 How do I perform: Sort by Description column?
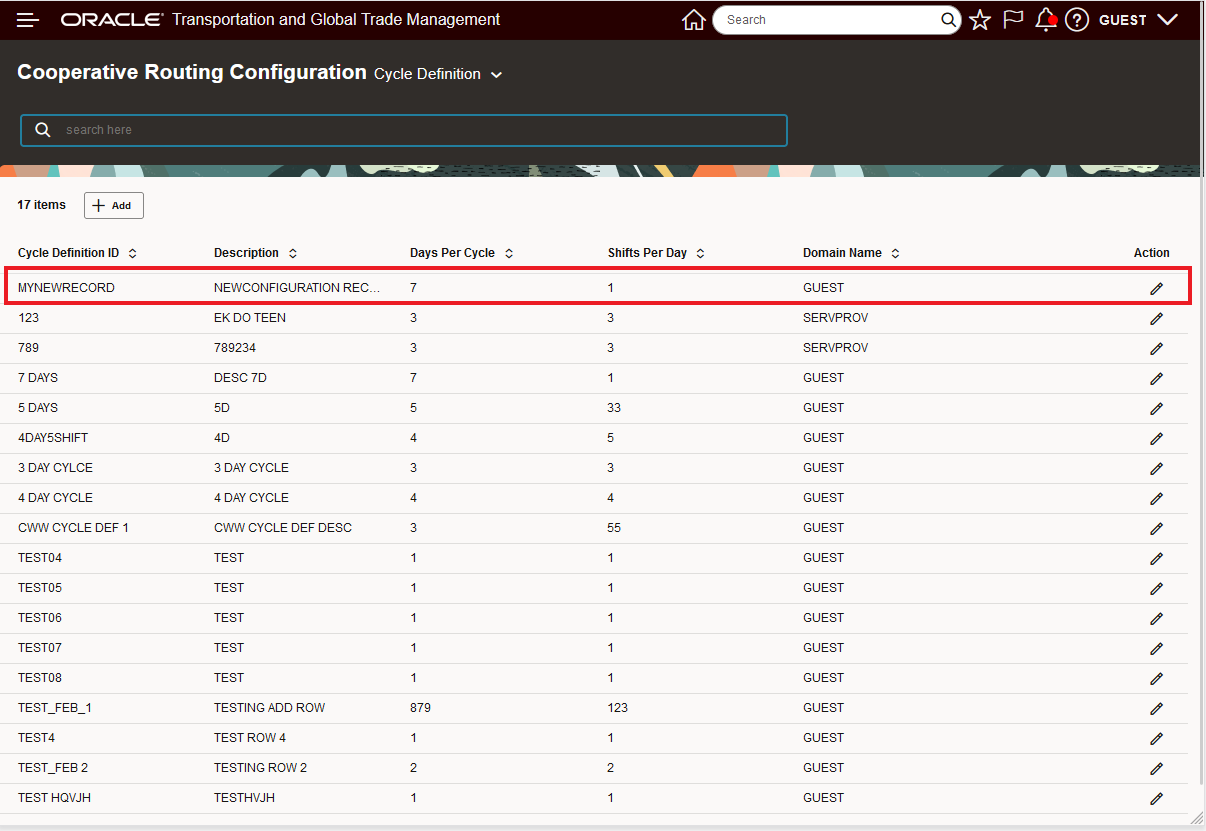pyautogui.click(x=292, y=254)
